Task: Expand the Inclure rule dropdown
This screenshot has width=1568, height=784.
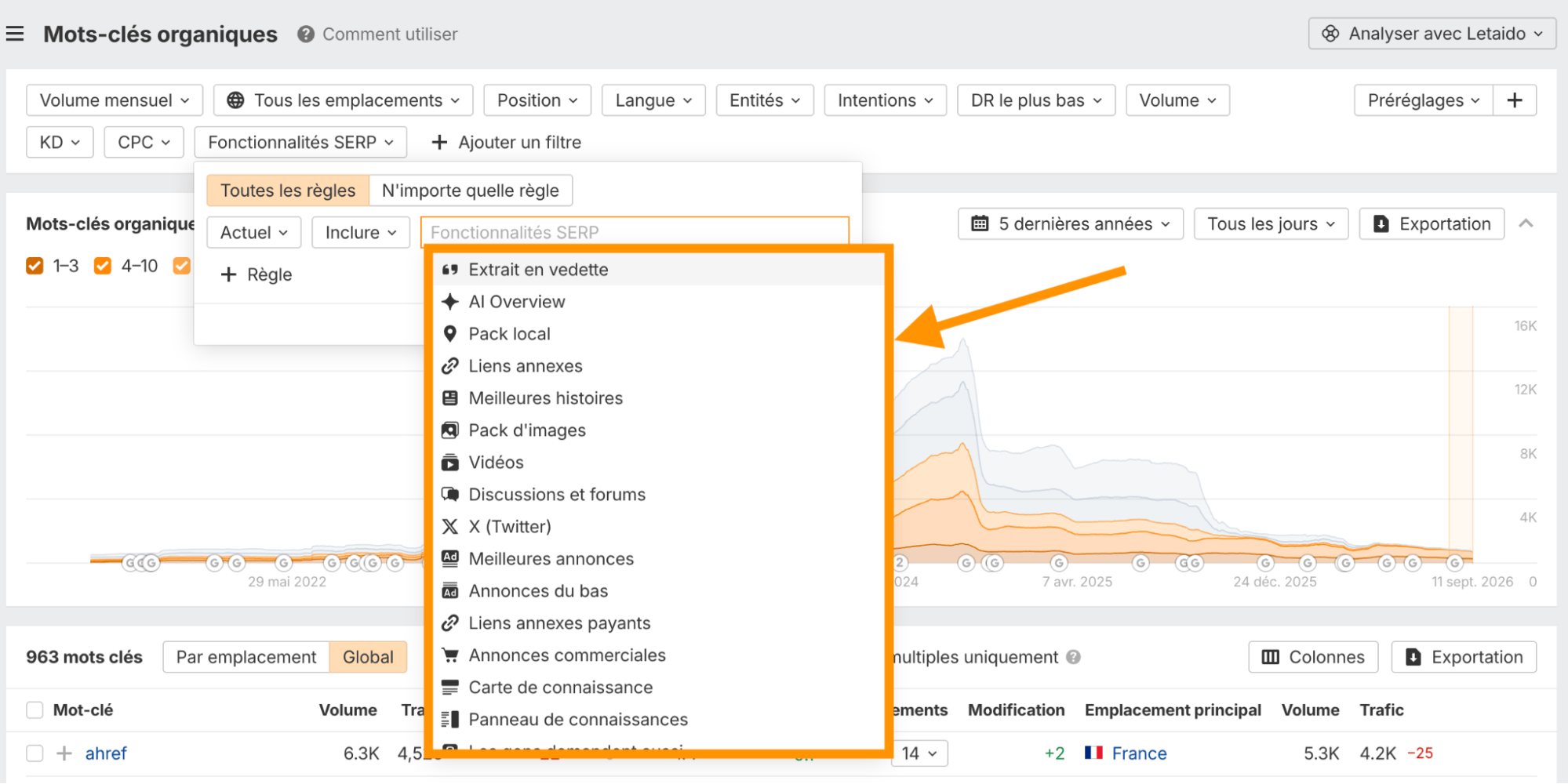Action: pos(361,233)
